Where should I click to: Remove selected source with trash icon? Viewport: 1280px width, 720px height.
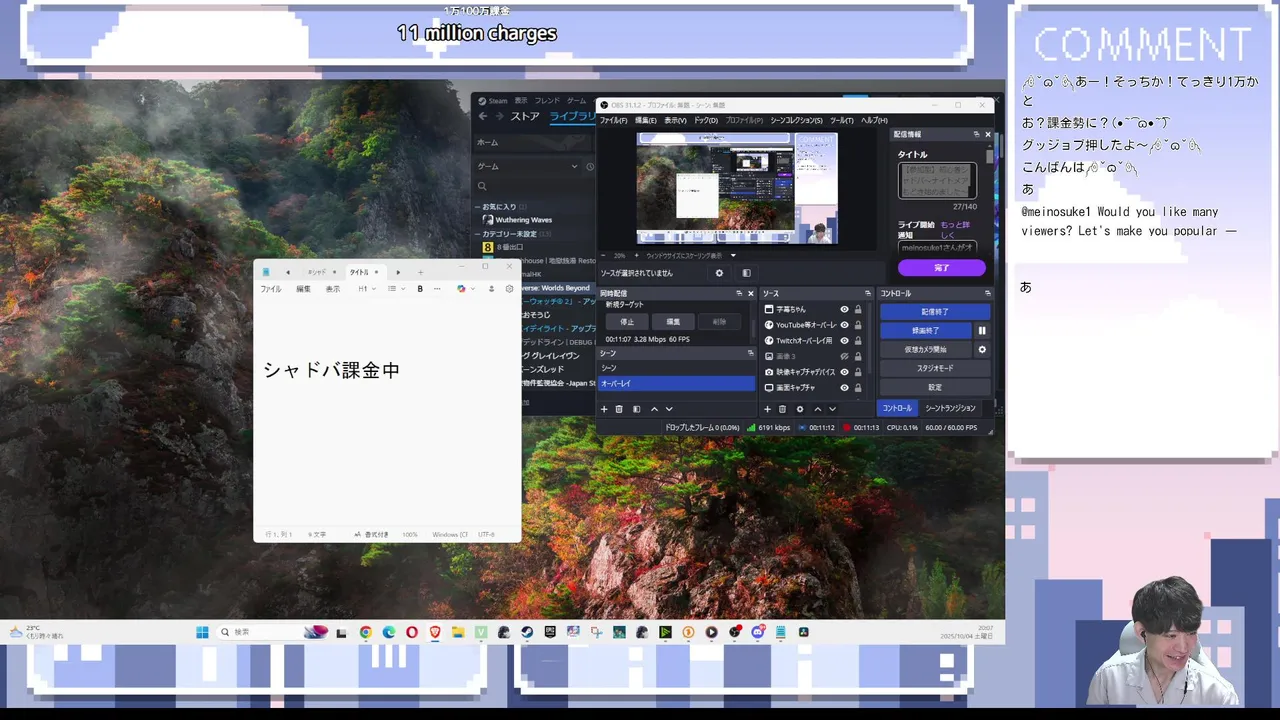click(782, 409)
